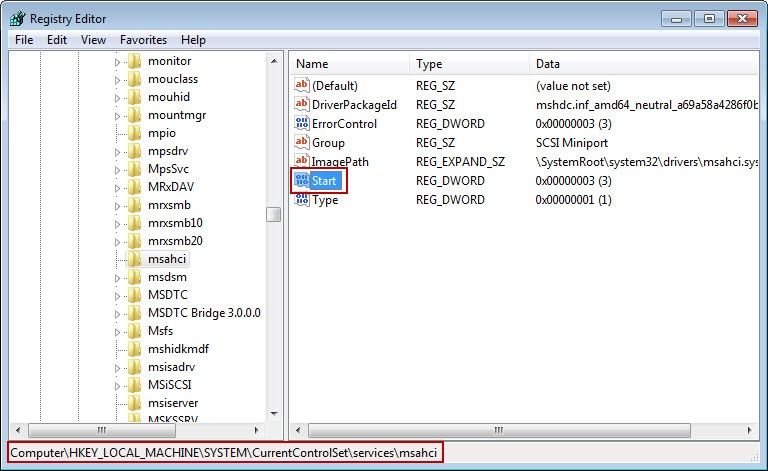Expand the MSDTC Bridge 3.0.0.0 node
Screen dimensions: 768x471
pyautogui.click(x=117, y=313)
